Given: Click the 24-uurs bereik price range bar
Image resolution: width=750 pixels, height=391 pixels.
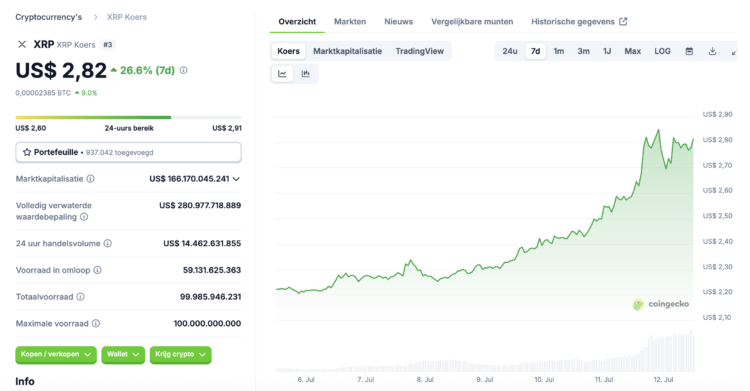Looking at the screenshot, I should click(x=128, y=117).
